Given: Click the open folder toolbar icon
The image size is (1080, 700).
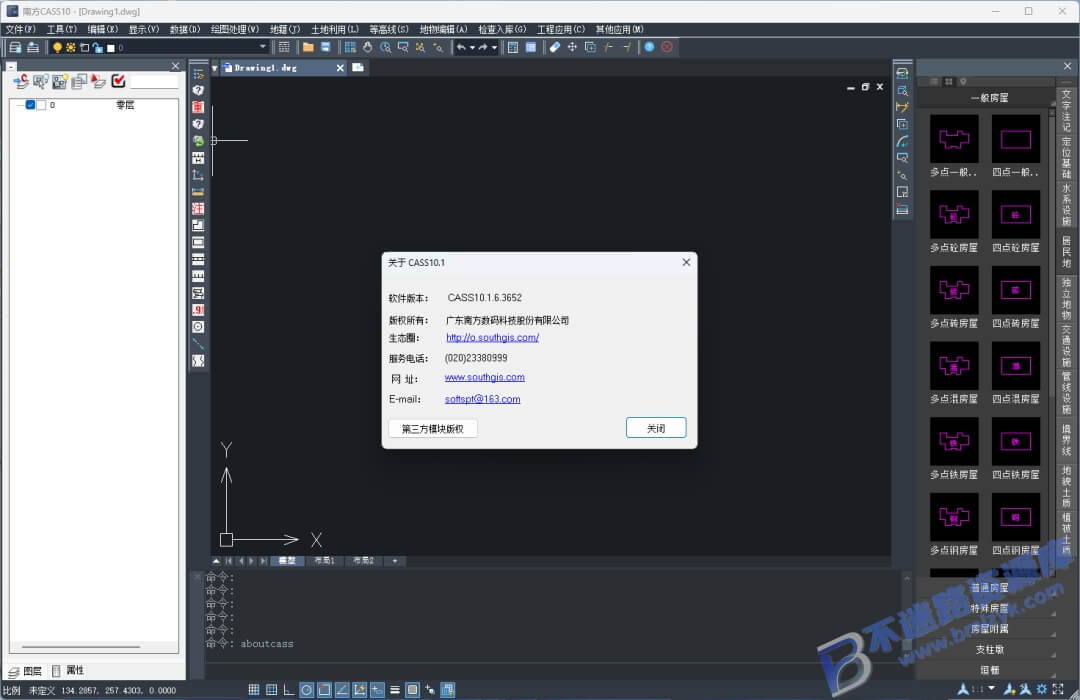Looking at the screenshot, I should coord(308,47).
